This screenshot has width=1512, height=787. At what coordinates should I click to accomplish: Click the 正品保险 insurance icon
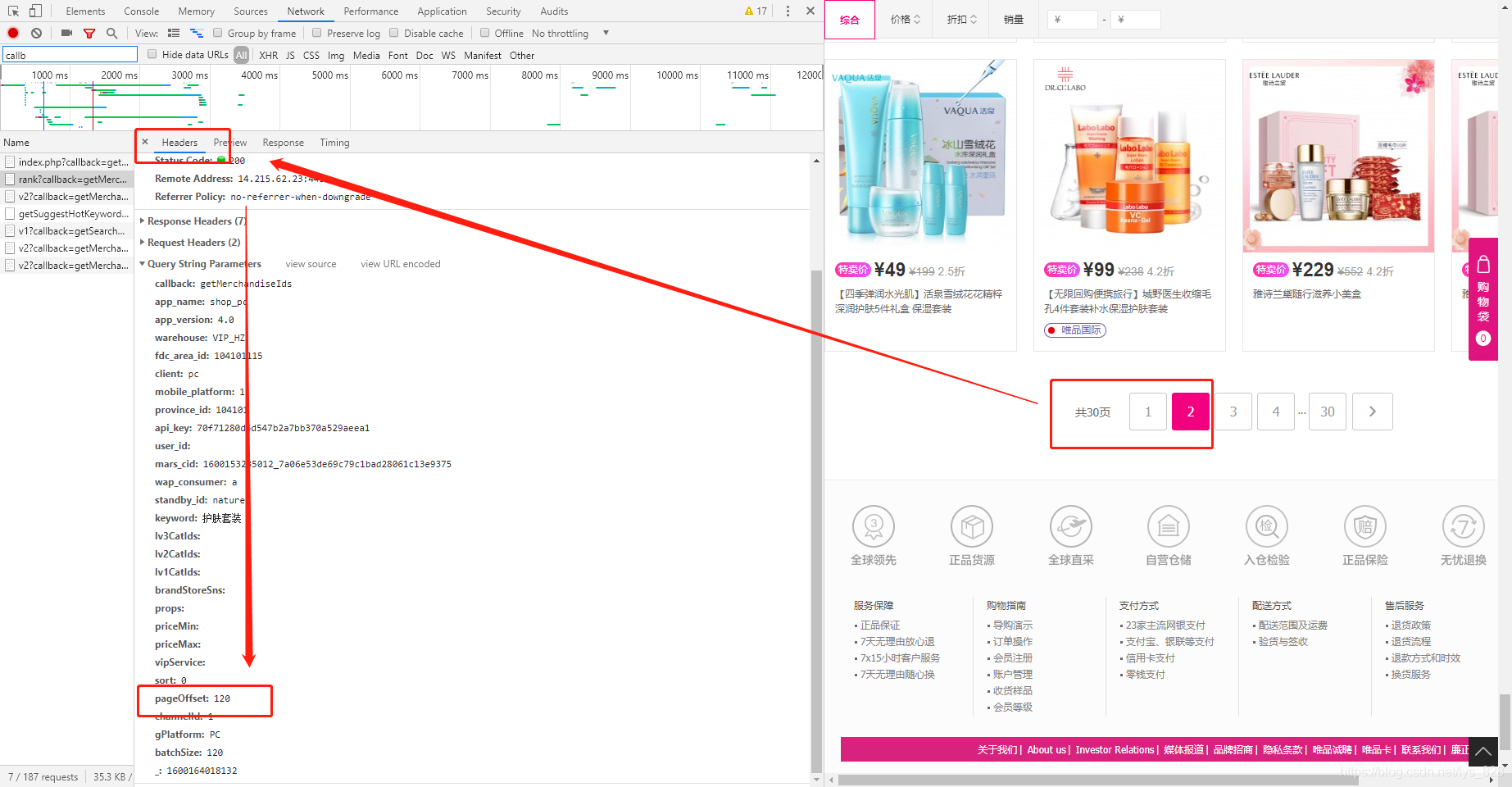pyautogui.click(x=1365, y=525)
